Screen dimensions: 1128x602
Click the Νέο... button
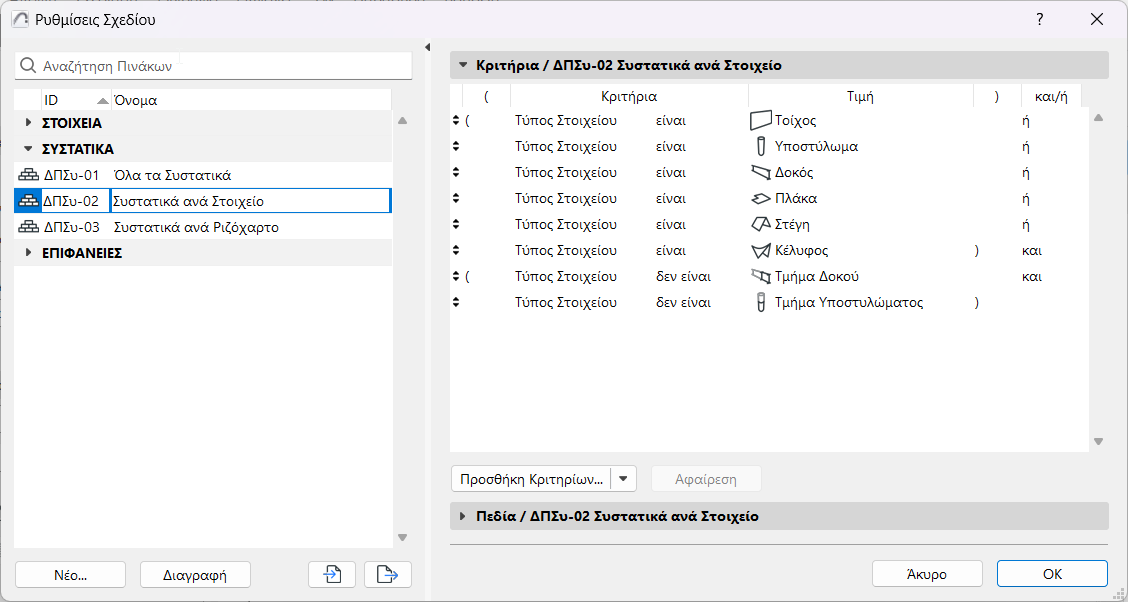[x=70, y=575]
